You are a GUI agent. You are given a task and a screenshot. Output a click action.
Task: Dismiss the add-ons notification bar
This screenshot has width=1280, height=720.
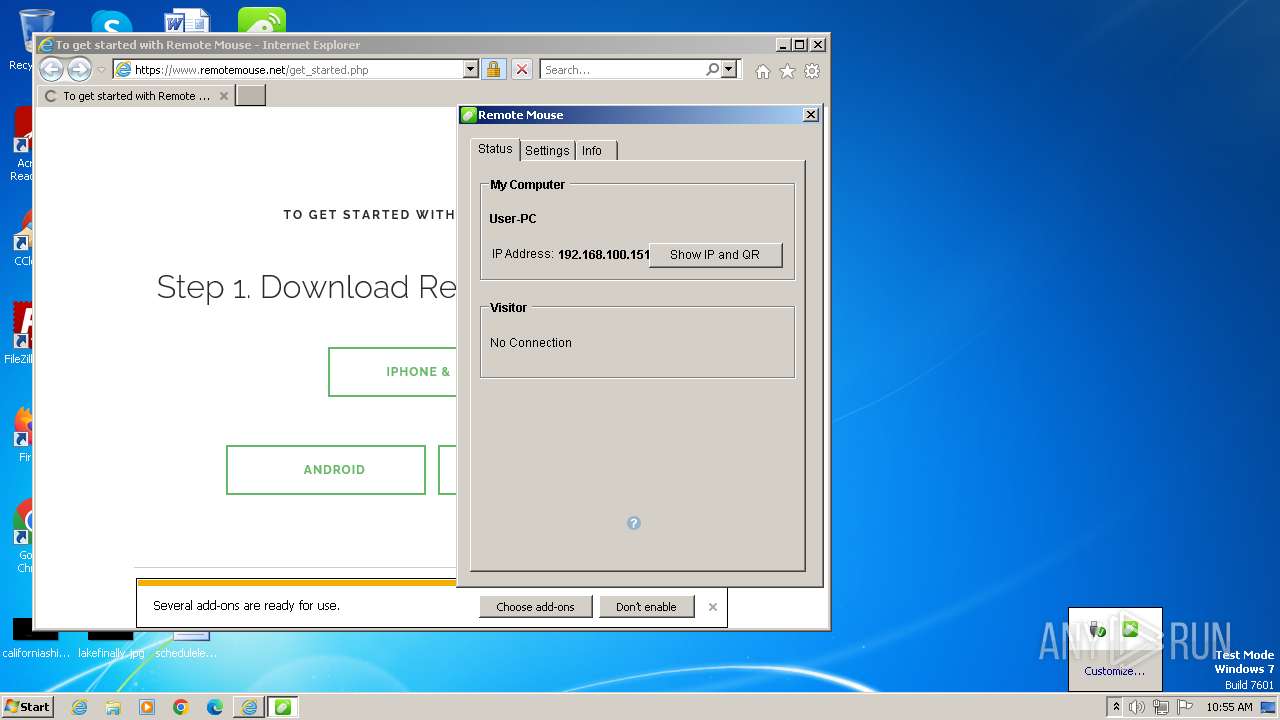point(713,606)
